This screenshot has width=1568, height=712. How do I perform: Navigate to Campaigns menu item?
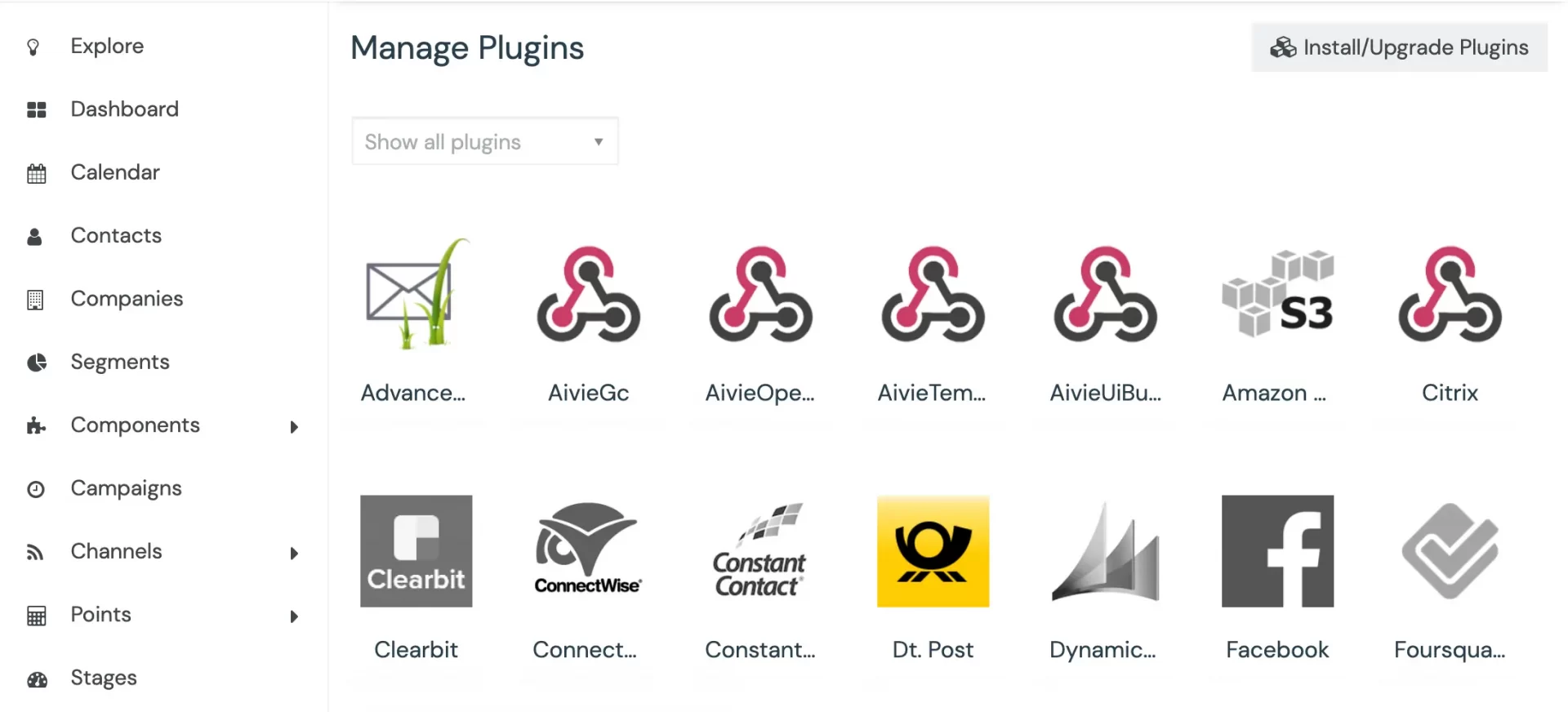point(126,488)
